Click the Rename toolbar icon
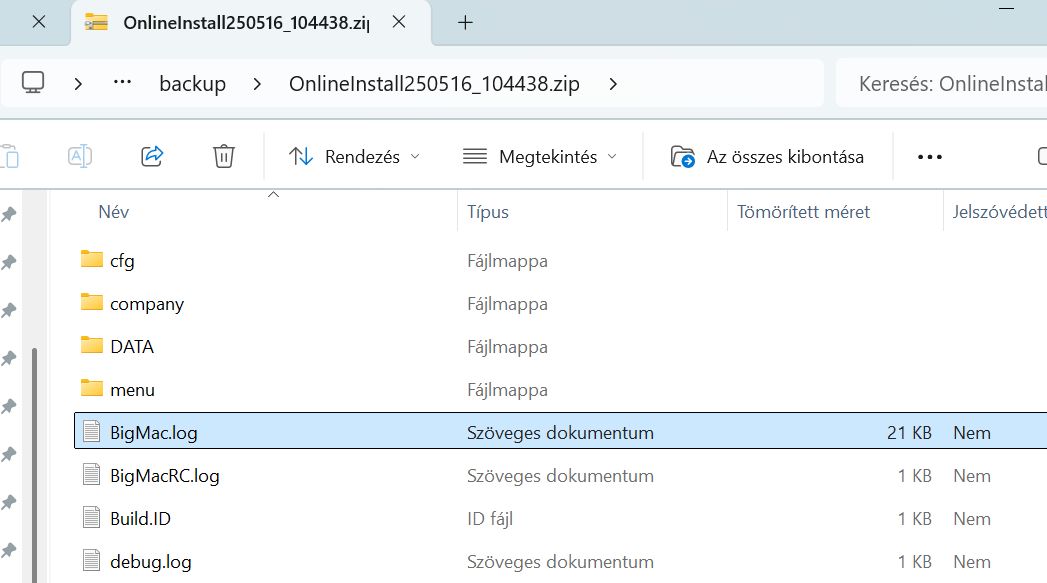 (80, 156)
